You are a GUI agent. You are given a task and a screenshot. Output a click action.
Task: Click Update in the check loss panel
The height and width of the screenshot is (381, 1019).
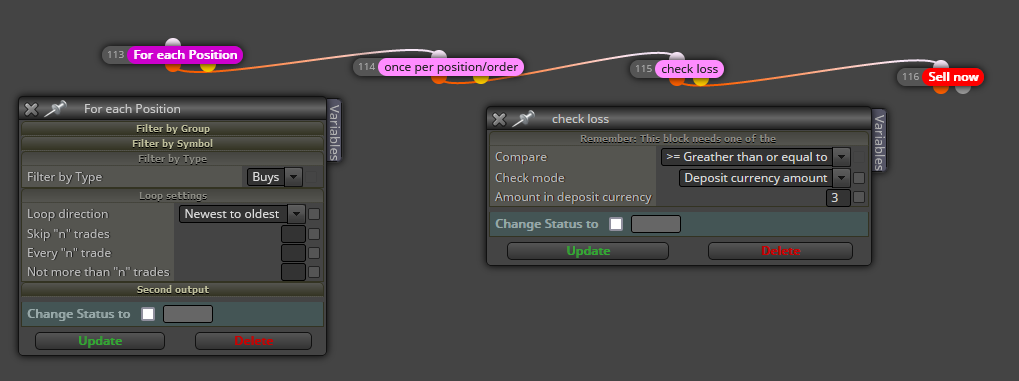coord(587,251)
